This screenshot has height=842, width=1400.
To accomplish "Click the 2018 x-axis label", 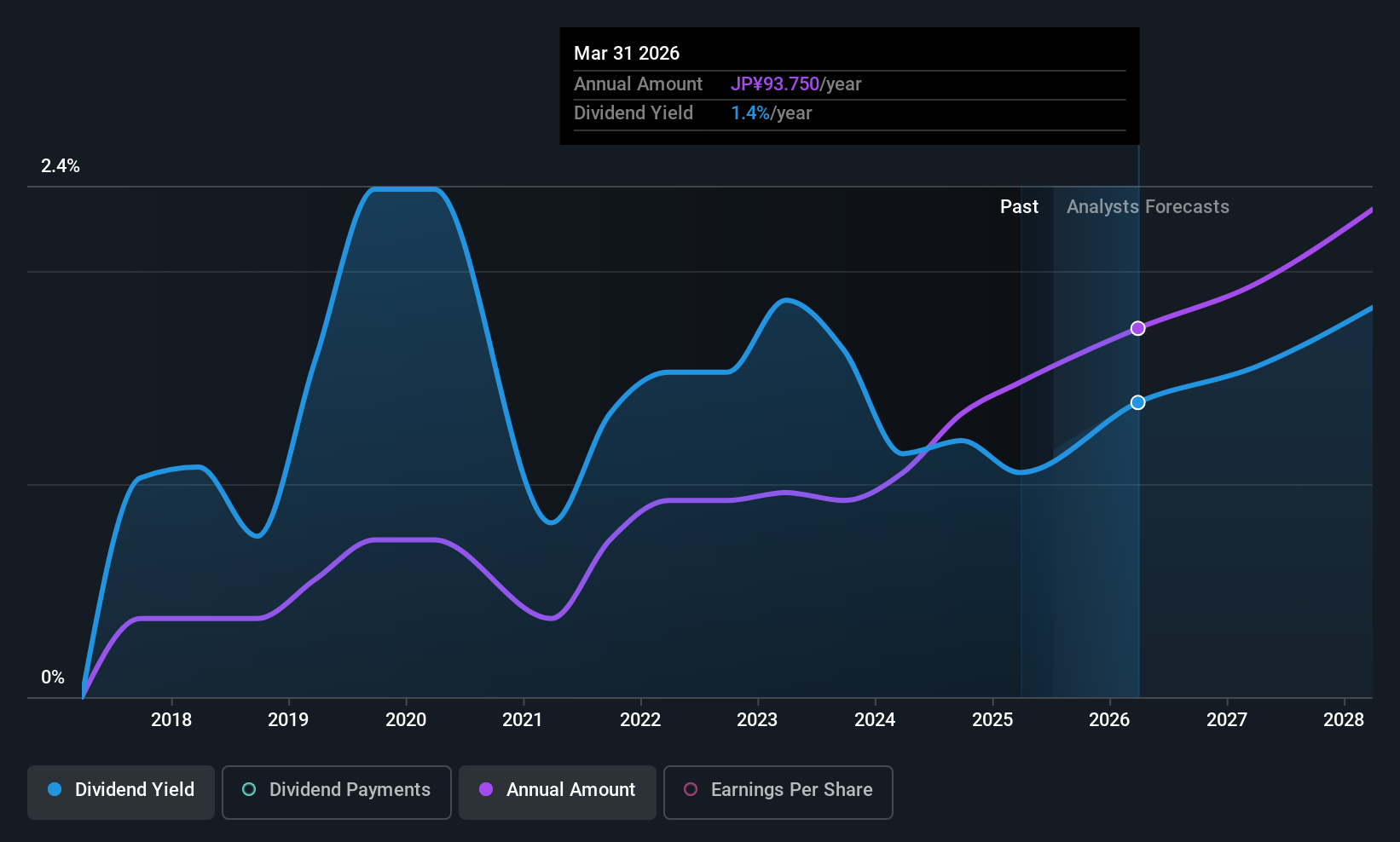I will (x=171, y=719).
